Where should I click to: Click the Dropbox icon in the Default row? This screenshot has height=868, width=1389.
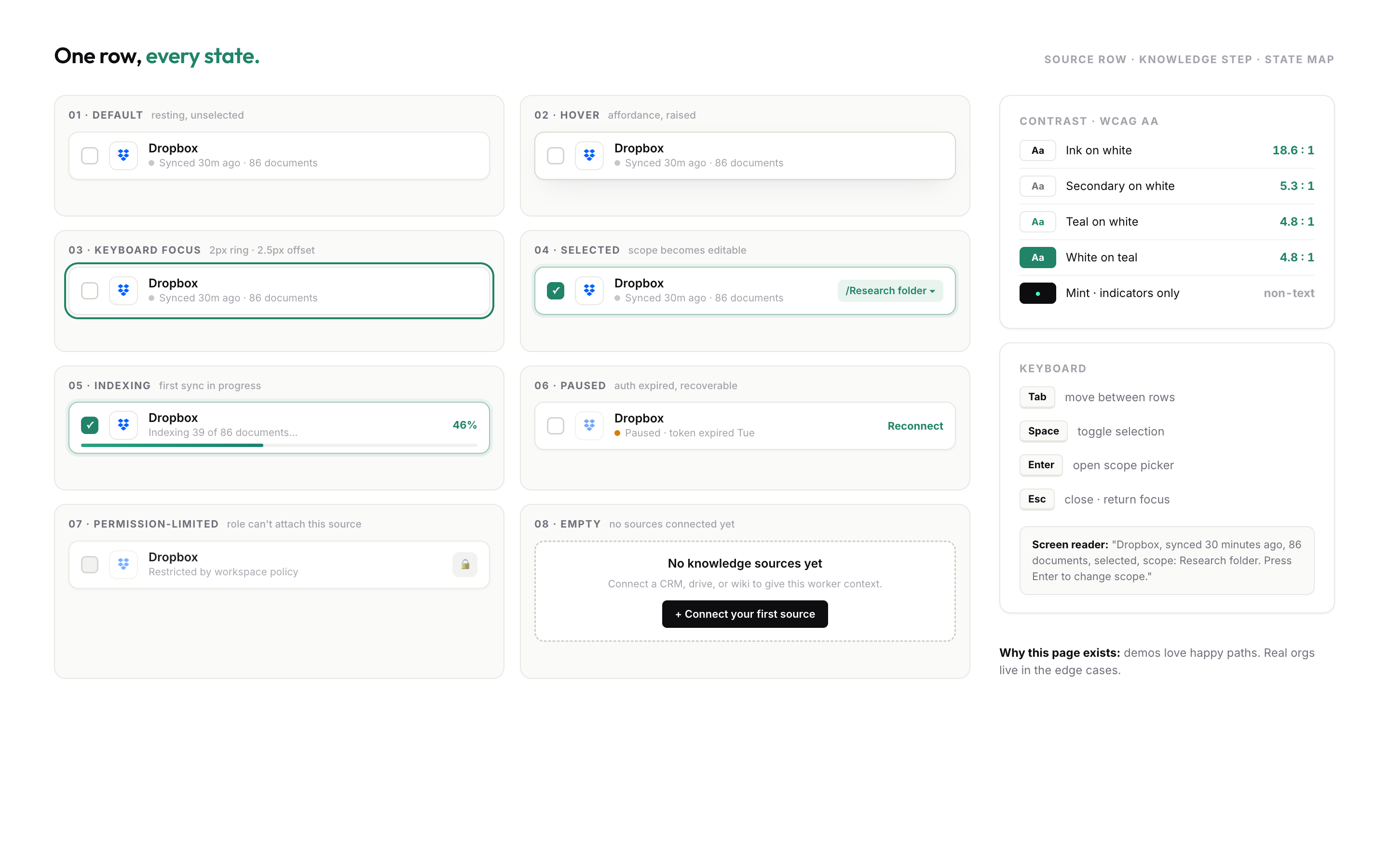pos(123,156)
